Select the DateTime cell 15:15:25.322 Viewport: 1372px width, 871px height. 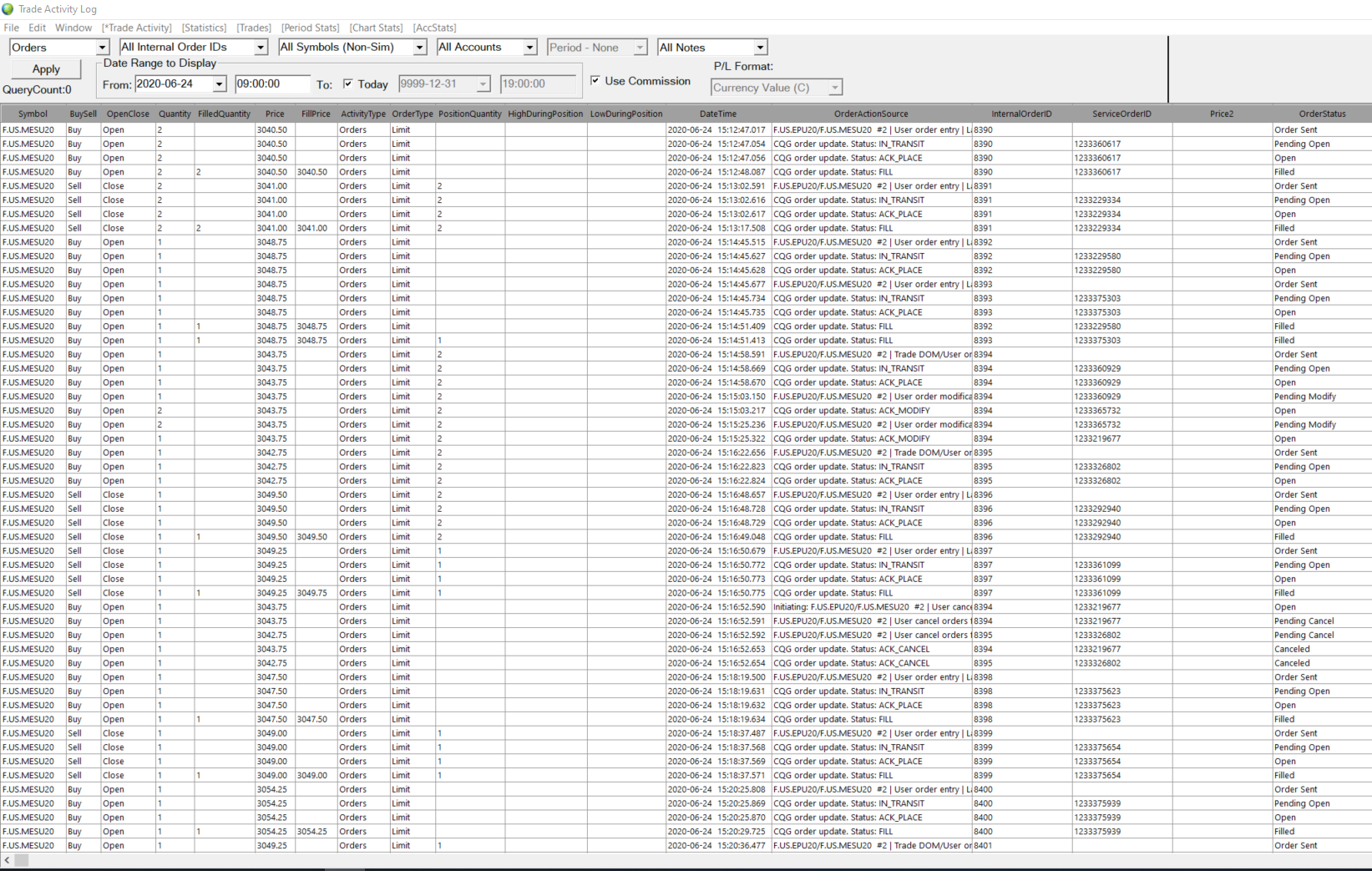(718, 438)
